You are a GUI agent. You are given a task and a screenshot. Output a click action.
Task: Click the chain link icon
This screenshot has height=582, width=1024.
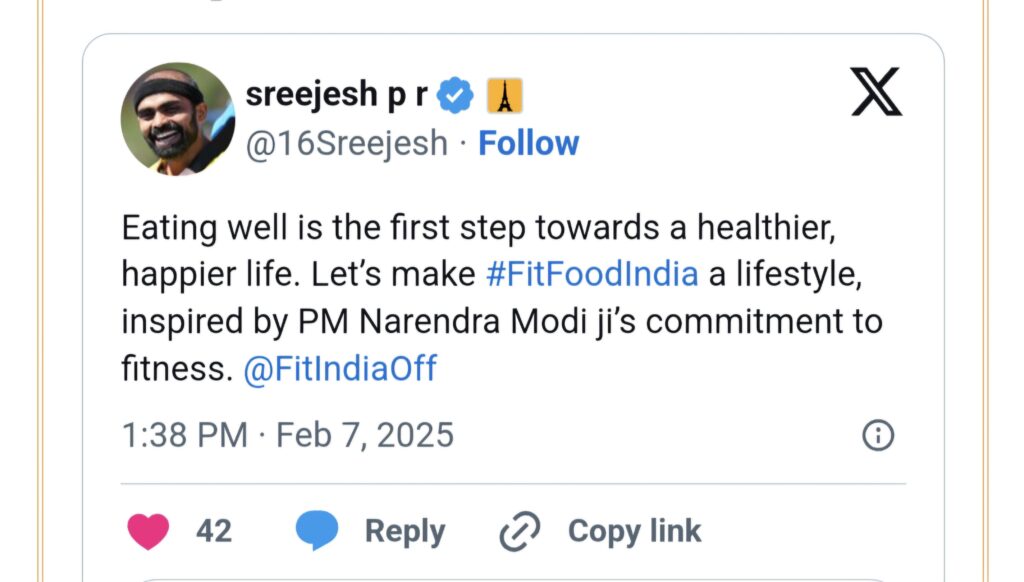click(520, 530)
